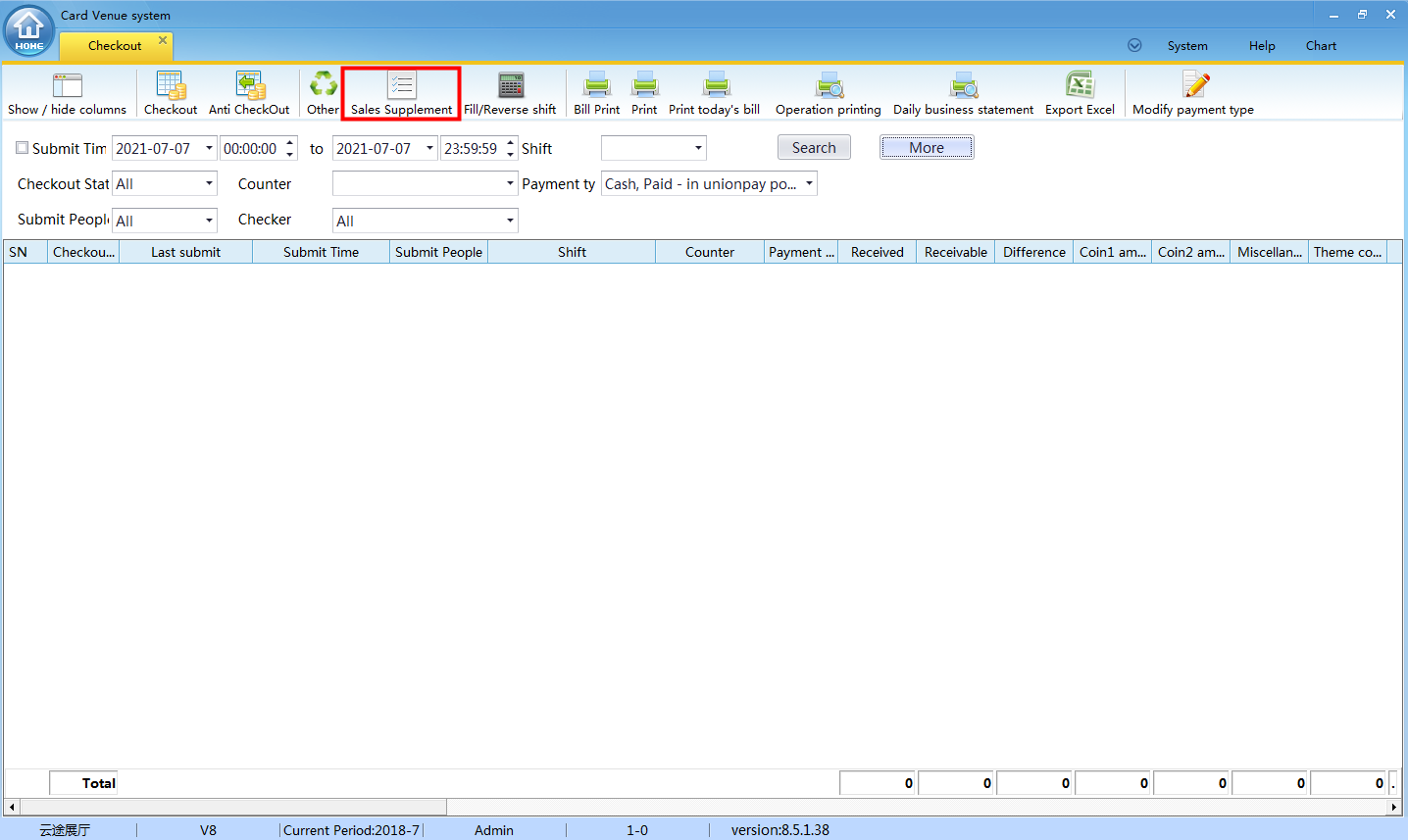Screen dimensions: 1408x840
Task: Click the horizontal scrollbar thumb
Action: click(232, 807)
